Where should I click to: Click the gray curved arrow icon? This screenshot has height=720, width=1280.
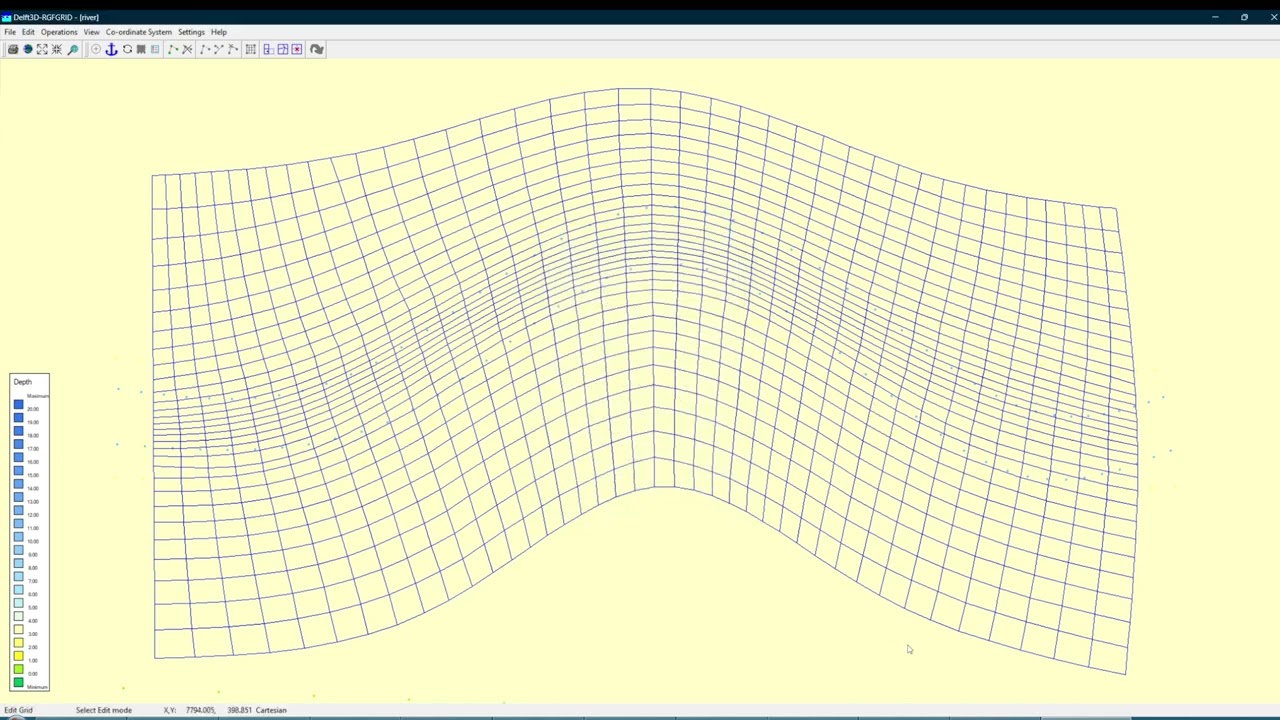pyautogui.click(x=316, y=49)
